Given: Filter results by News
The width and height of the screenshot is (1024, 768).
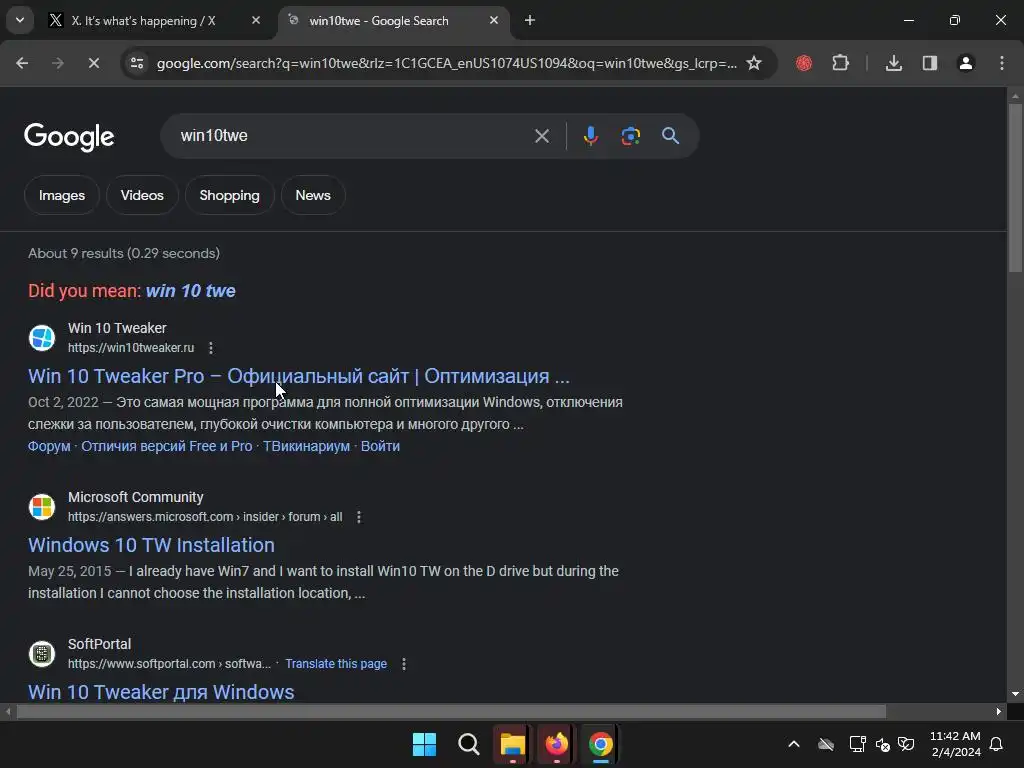Looking at the screenshot, I should (313, 195).
